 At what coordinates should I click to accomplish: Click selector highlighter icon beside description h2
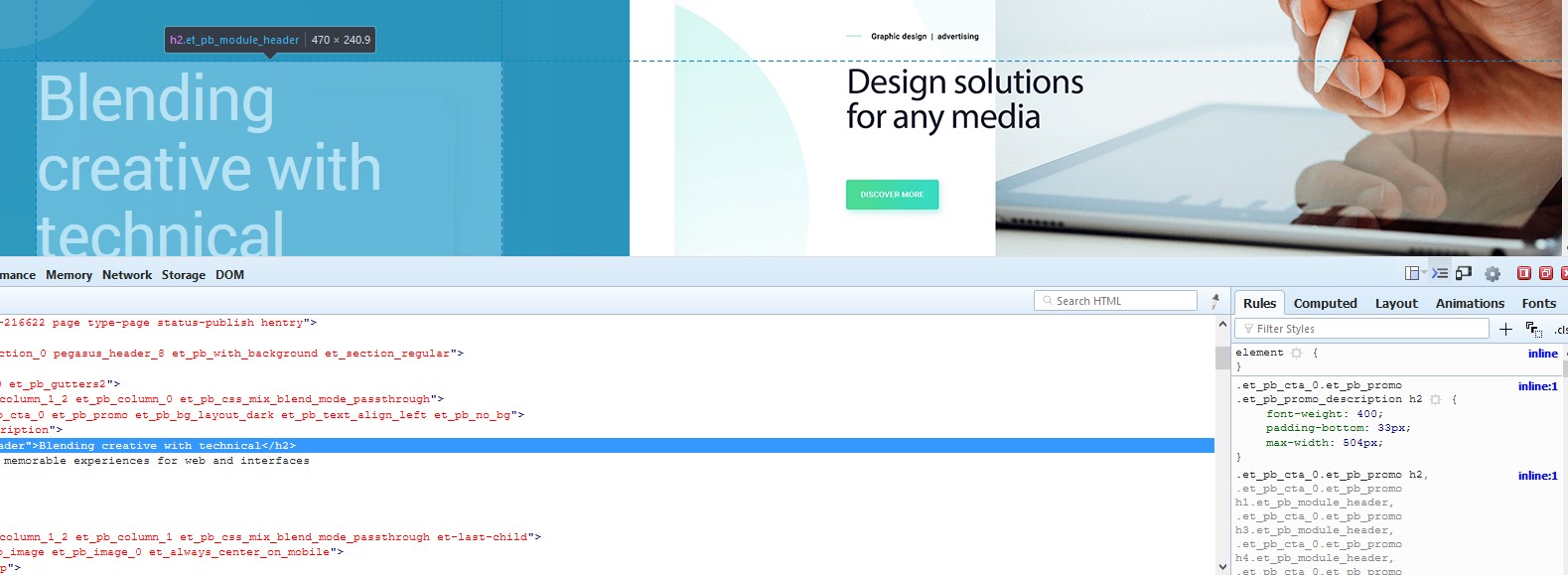pyautogui.click(x=1435, y=400)
